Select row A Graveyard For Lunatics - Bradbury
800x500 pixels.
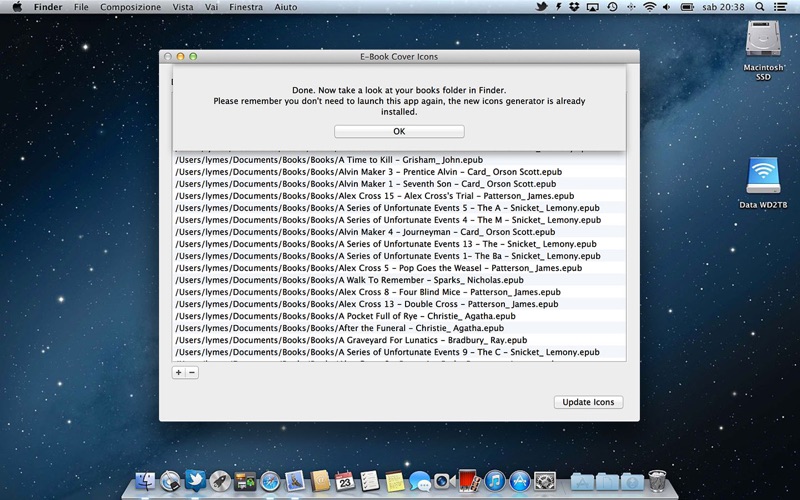pyautogui.click(x=399, y=340)
